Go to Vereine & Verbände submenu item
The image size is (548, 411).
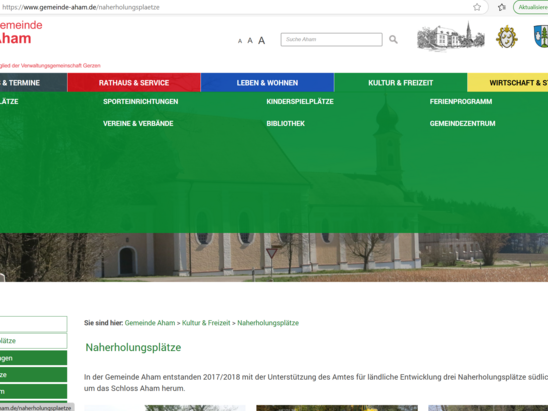(x=138, y=123)
